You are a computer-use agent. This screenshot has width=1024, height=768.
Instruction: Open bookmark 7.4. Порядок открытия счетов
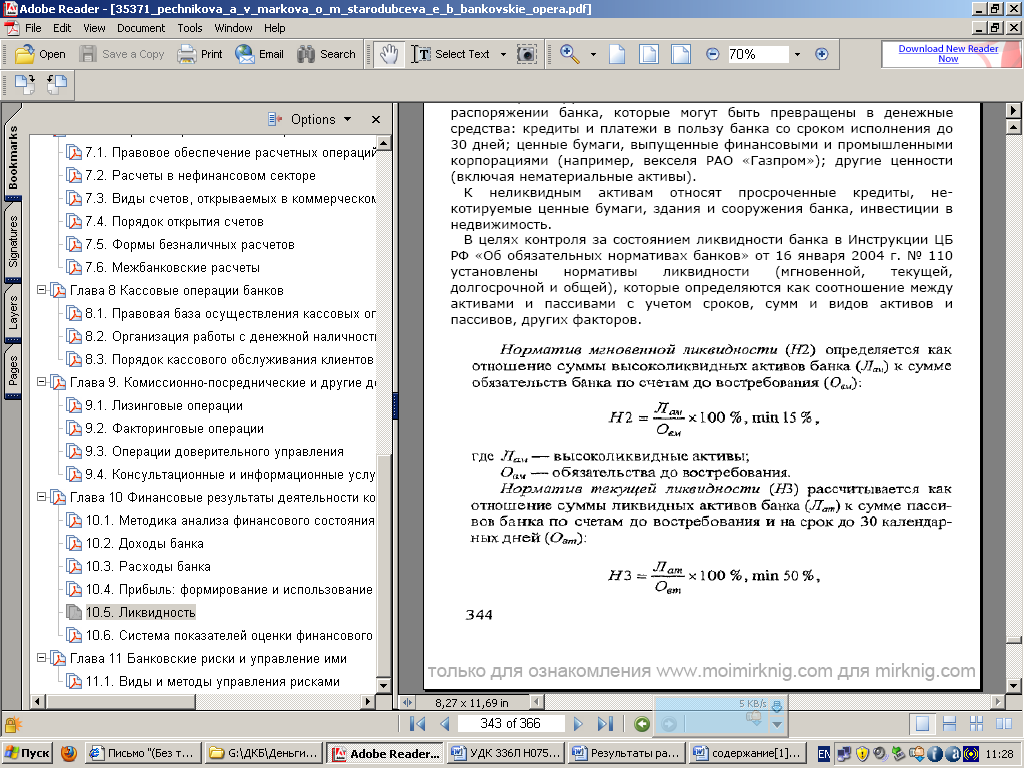pos(174,221)
